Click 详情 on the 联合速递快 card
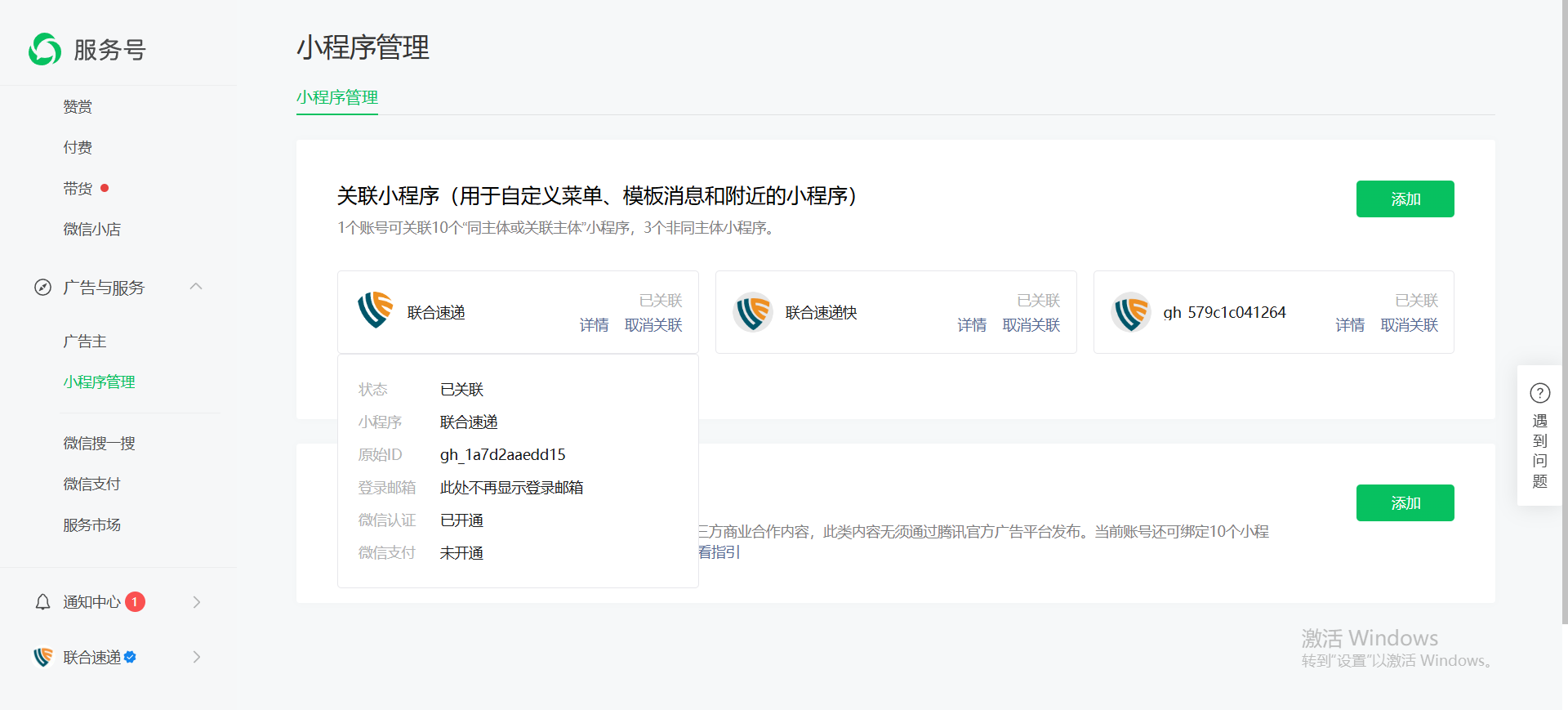Image resolution: width=1568 pixels, height=710 pixels. (972, 325)
